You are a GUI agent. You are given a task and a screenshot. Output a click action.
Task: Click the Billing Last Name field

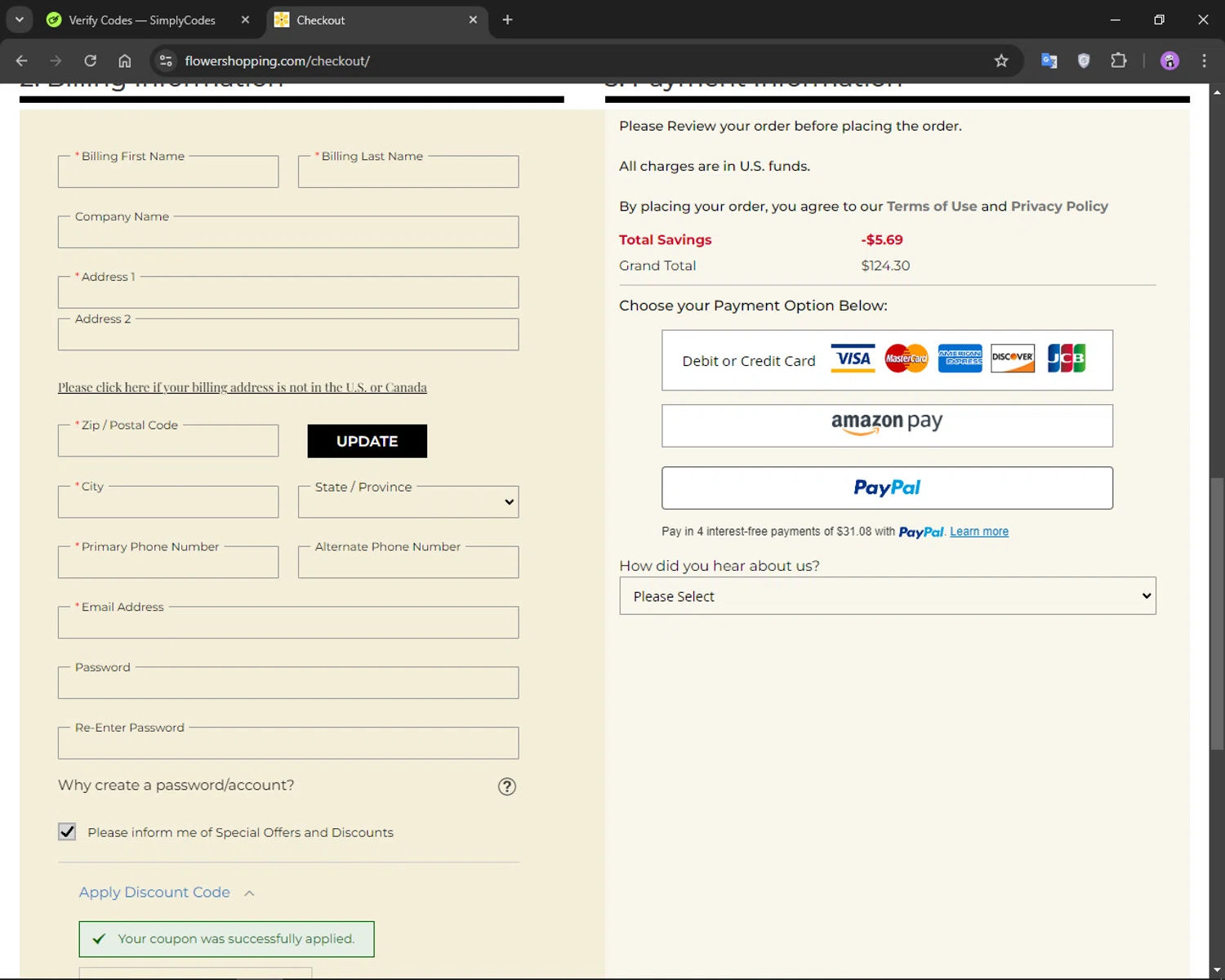[x=408, y=171]
